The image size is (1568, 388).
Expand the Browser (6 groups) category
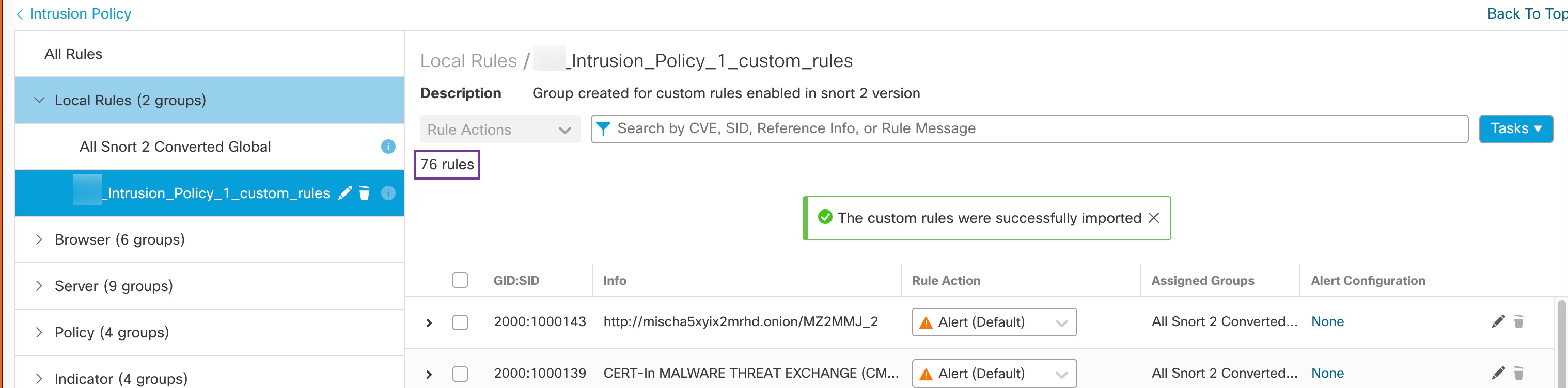pyautogui.click(x=39, y=239)
